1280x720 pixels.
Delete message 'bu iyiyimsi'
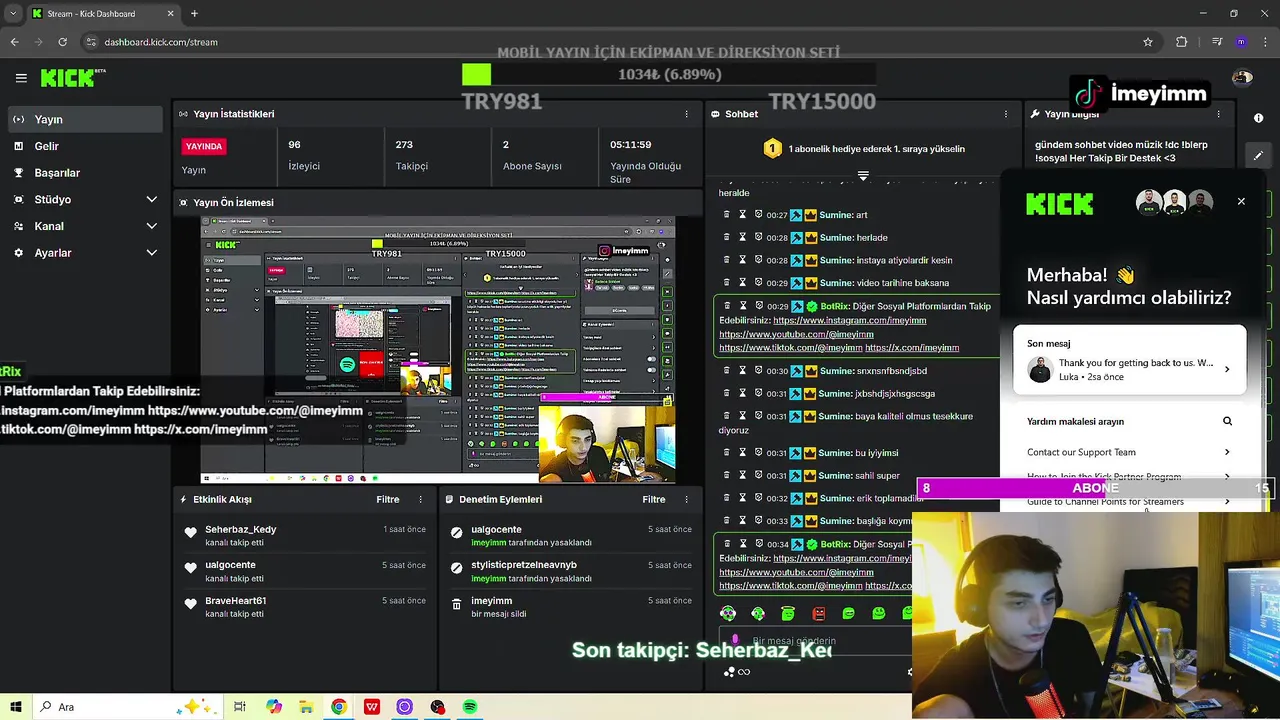727,453
